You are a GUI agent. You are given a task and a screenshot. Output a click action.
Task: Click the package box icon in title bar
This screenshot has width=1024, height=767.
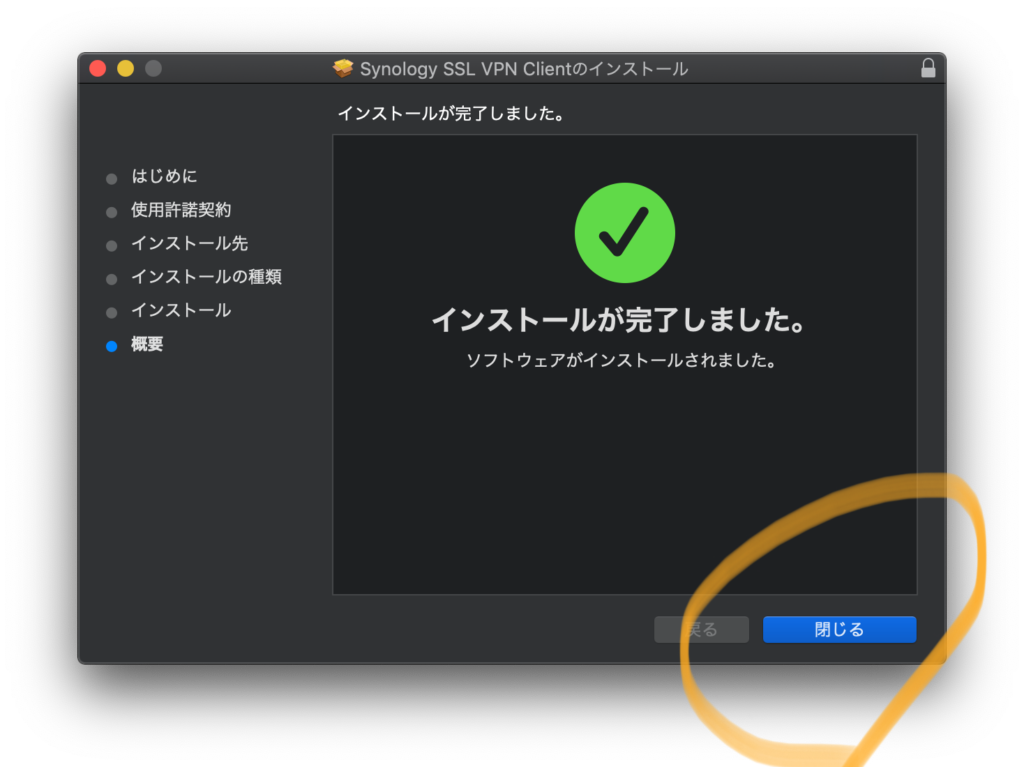point(344,69)
